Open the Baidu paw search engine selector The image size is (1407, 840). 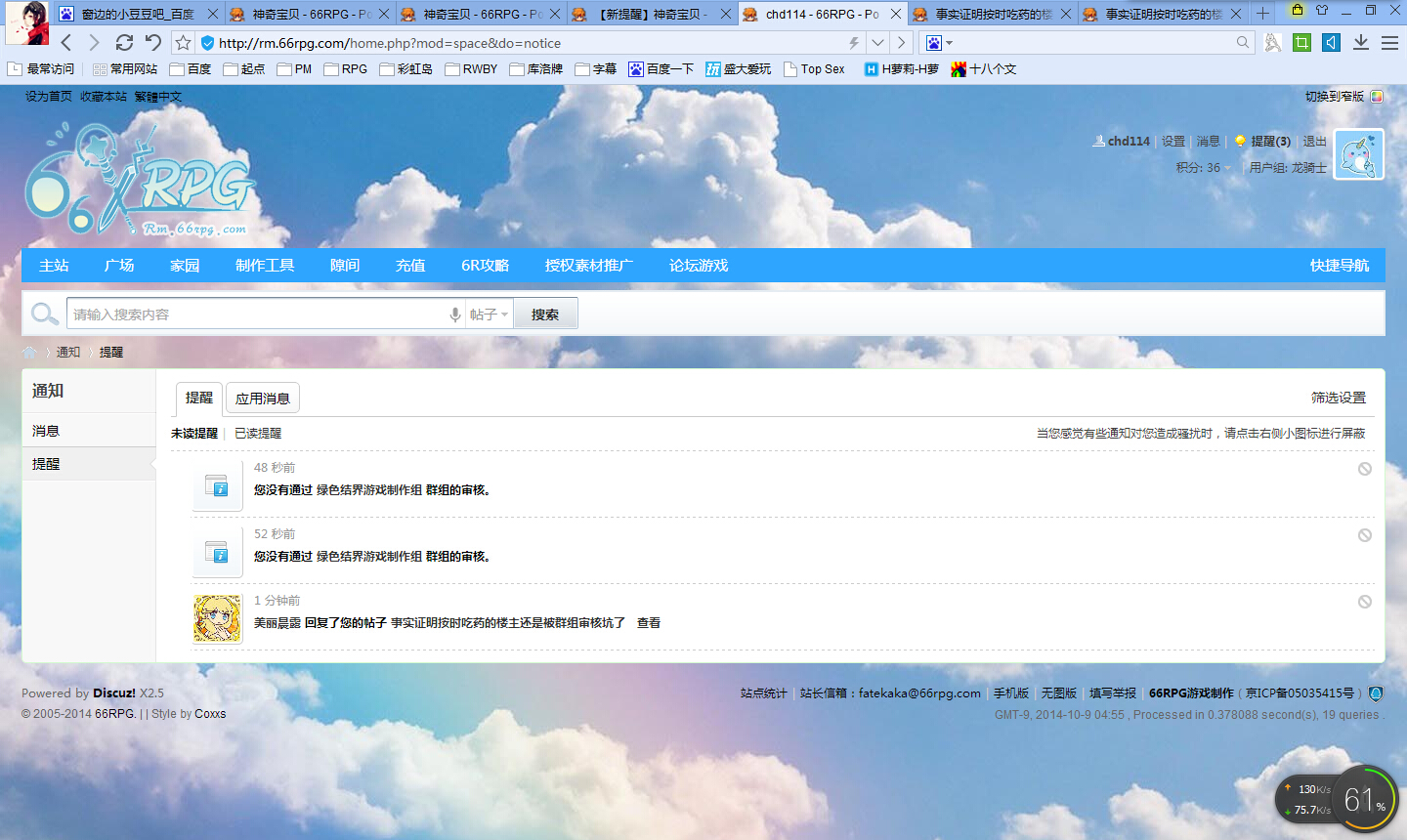coord(938,43)
